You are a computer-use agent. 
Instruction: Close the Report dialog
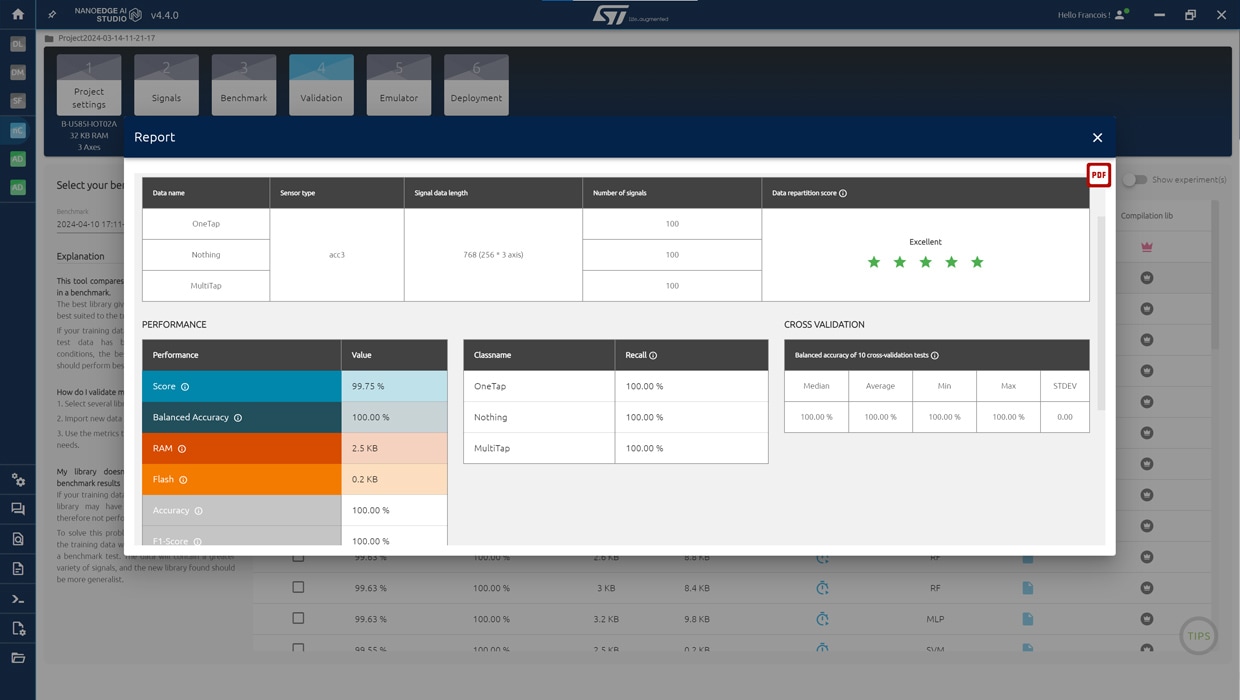pos(1097,138)
